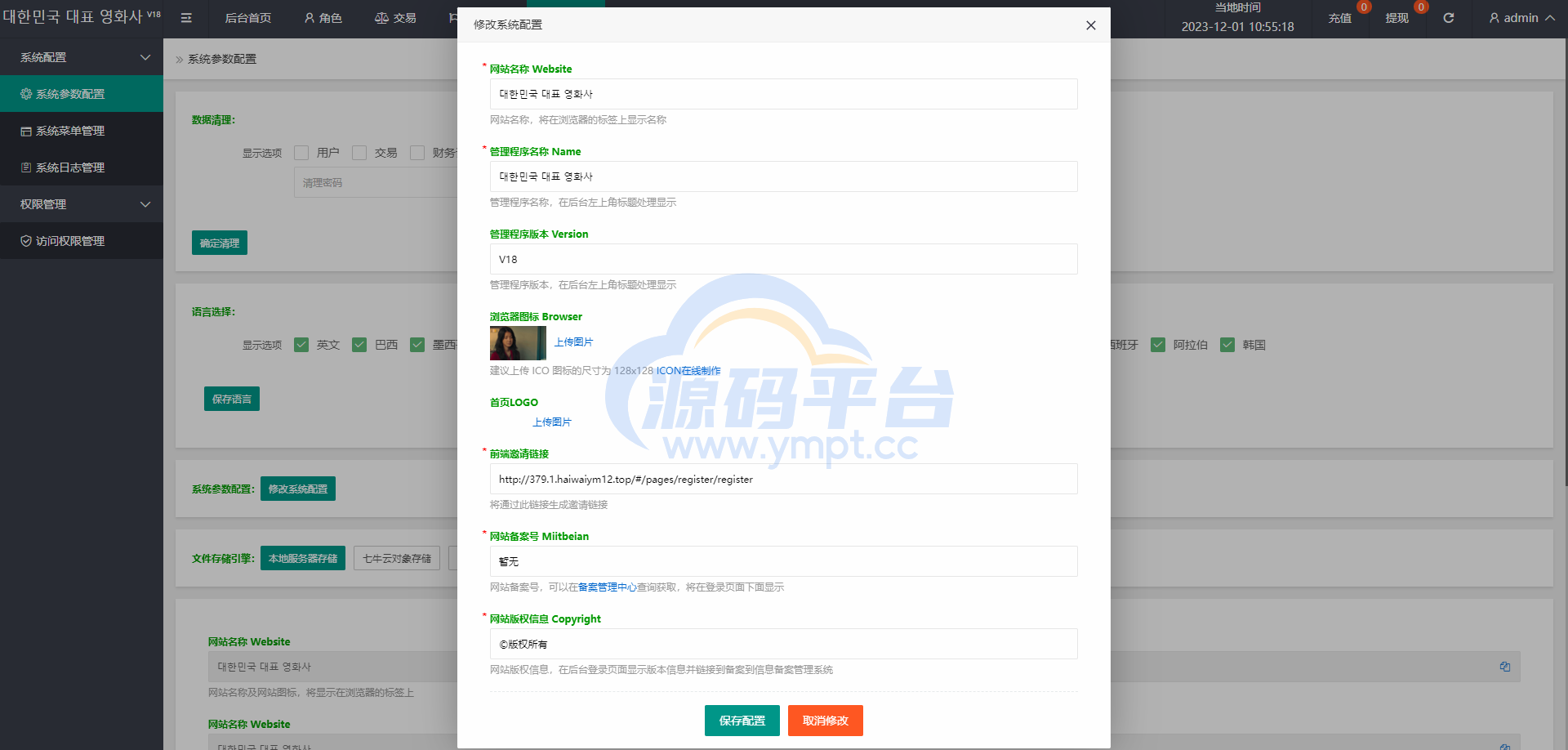Go to 后台首页 in top navigation
The image size is (1568, 750).
(x=247, y=18)
